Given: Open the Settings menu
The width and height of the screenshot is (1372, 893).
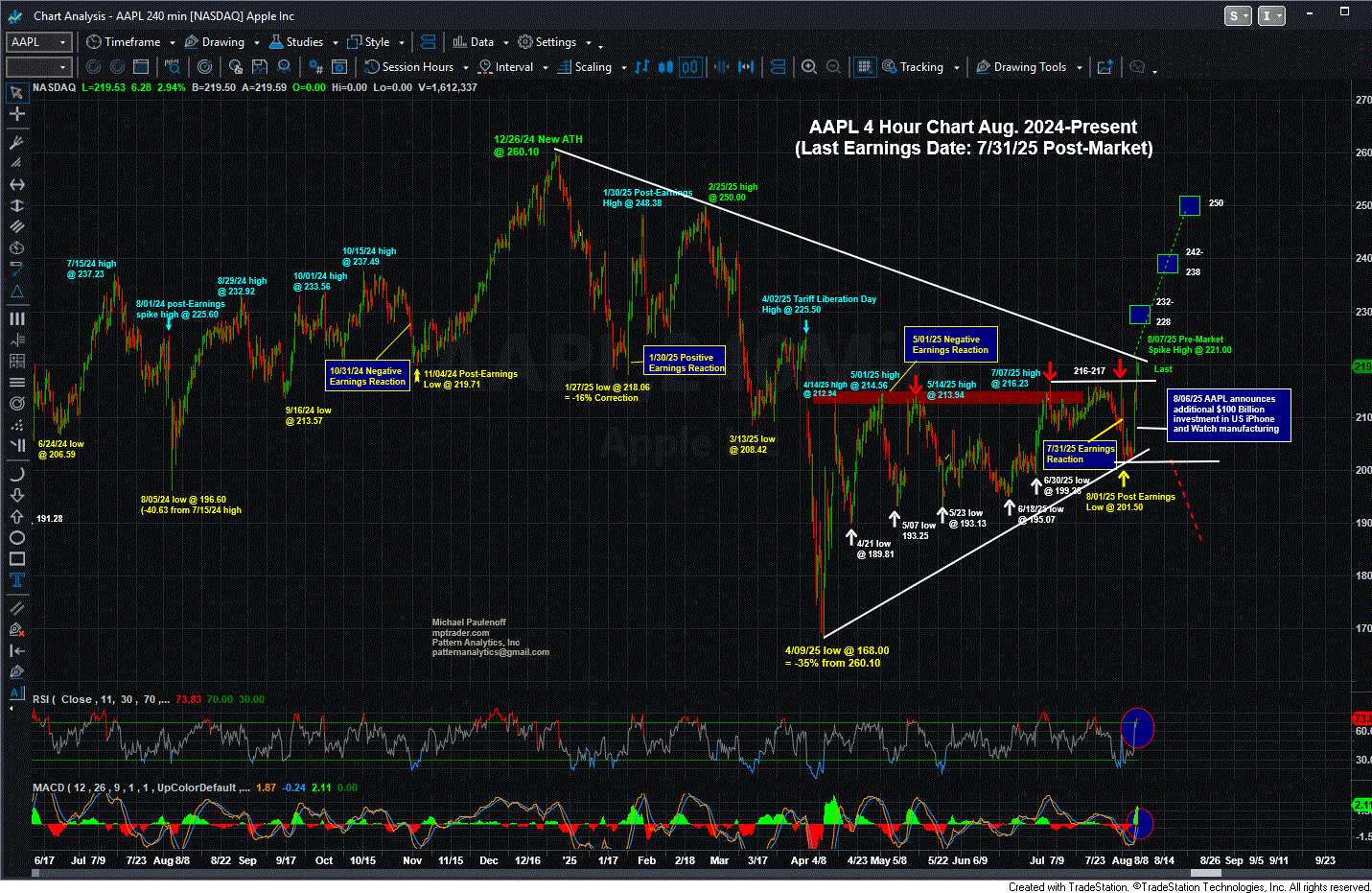Looking at the screenshot, I should pyautogui.click(x=547, y=41).
